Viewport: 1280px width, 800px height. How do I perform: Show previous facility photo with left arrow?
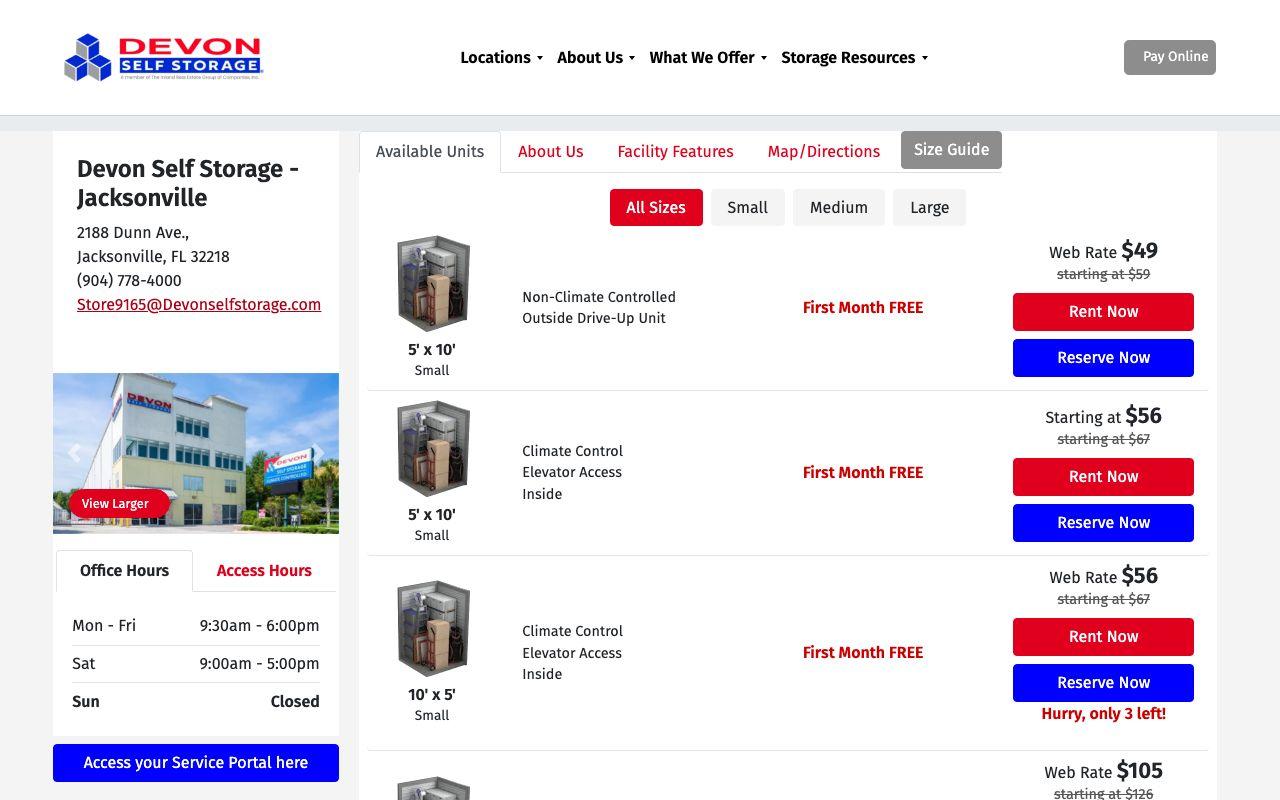[x=74, y=453]
